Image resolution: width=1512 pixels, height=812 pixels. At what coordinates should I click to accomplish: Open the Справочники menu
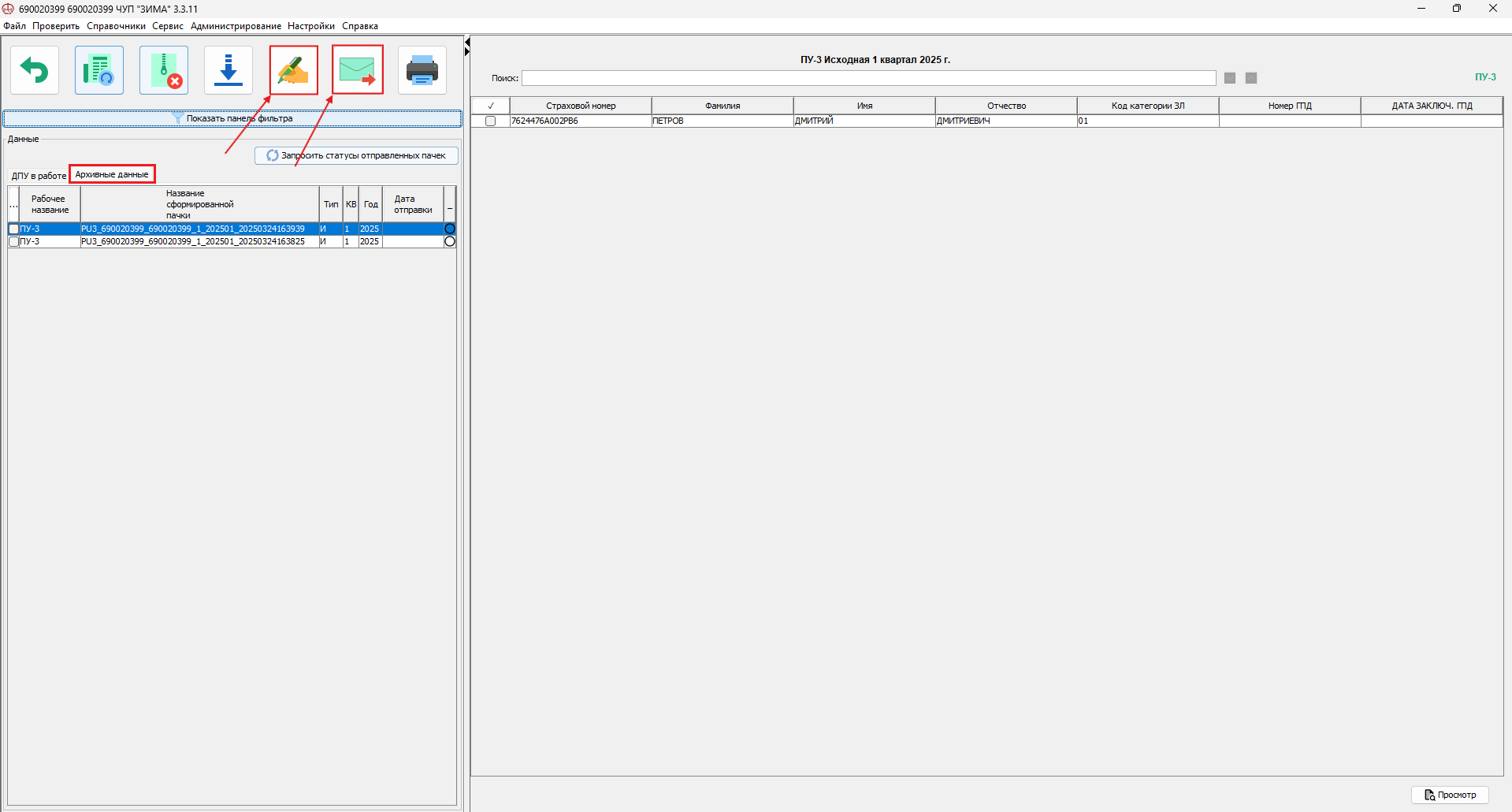(116, 26)
